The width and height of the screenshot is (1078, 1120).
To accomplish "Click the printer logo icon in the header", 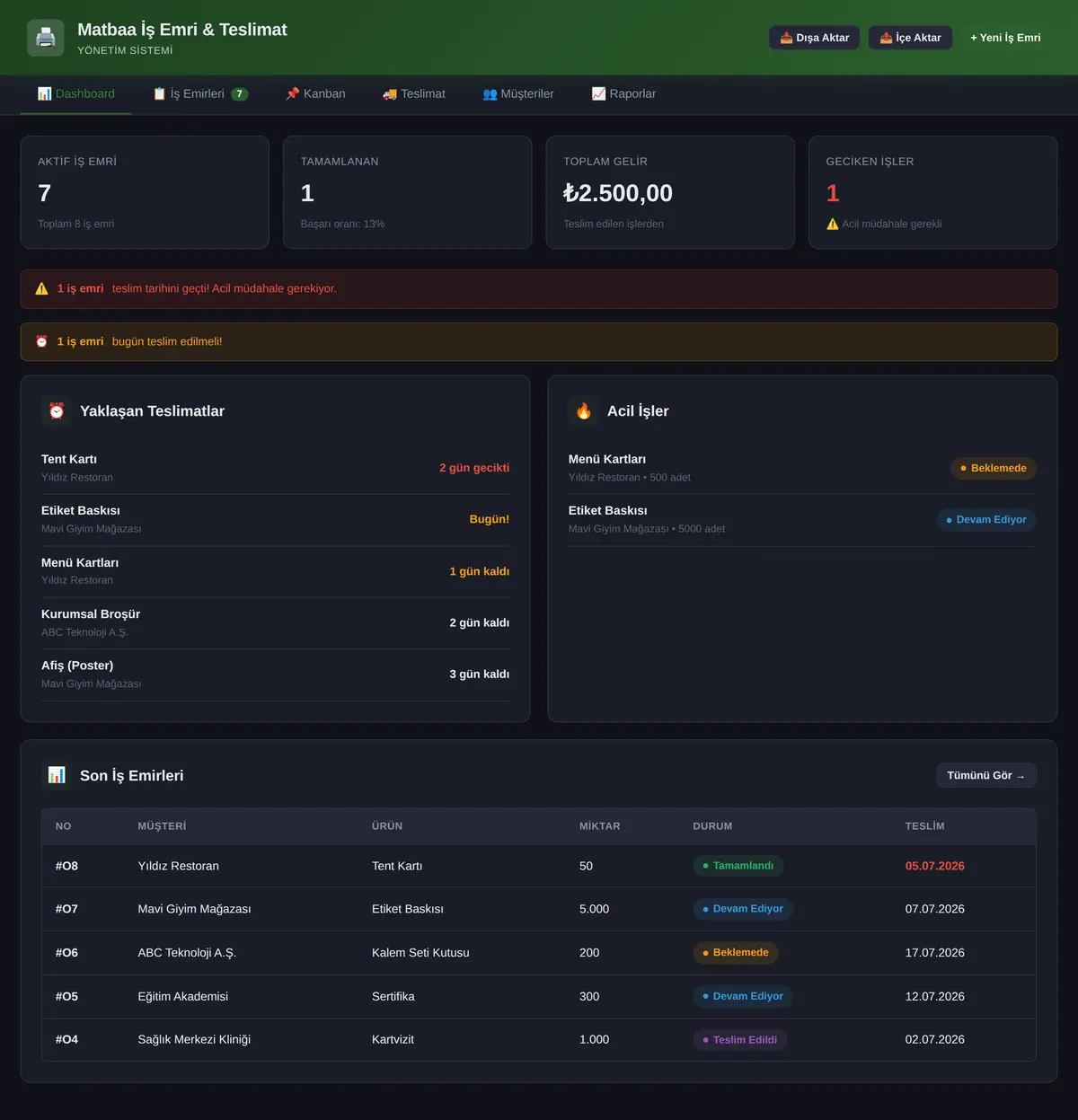I will tap(46, 38).
